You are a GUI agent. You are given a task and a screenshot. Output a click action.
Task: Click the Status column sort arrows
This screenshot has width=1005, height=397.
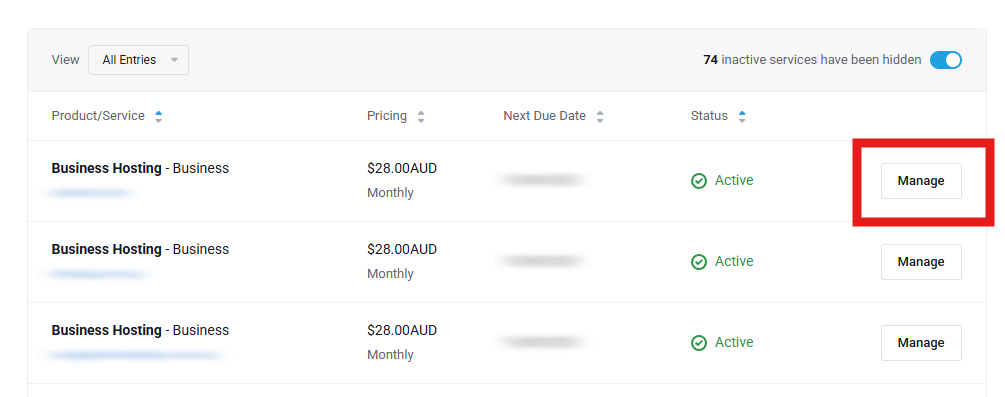tap(742, 117)
